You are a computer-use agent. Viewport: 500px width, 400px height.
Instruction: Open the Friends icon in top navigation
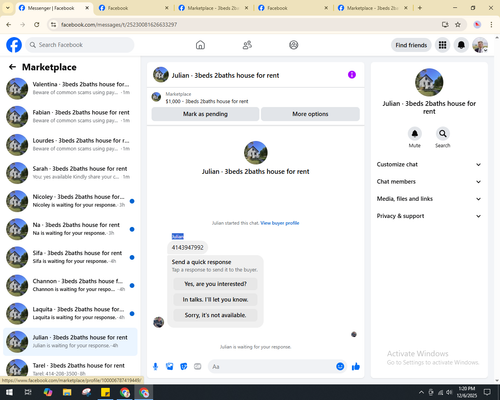pyautogui.click(x=247, y=45)
